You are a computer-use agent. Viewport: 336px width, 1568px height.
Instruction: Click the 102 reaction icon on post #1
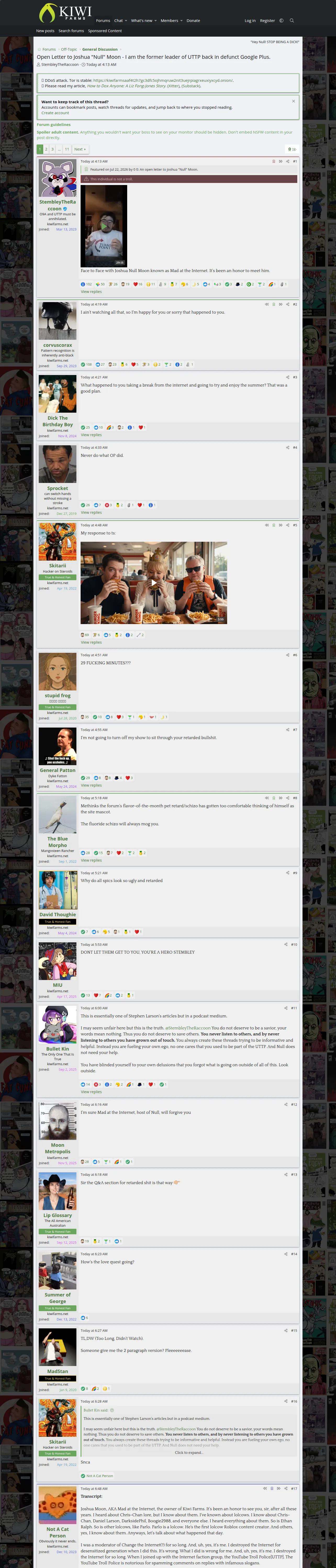click(83, 284)
